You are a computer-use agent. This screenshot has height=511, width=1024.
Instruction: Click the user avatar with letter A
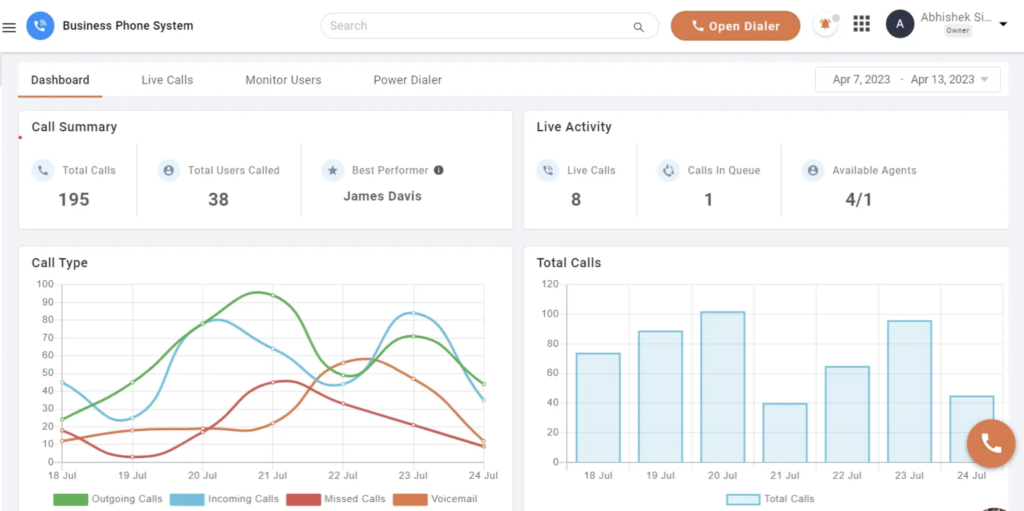(x=900, y=24)
